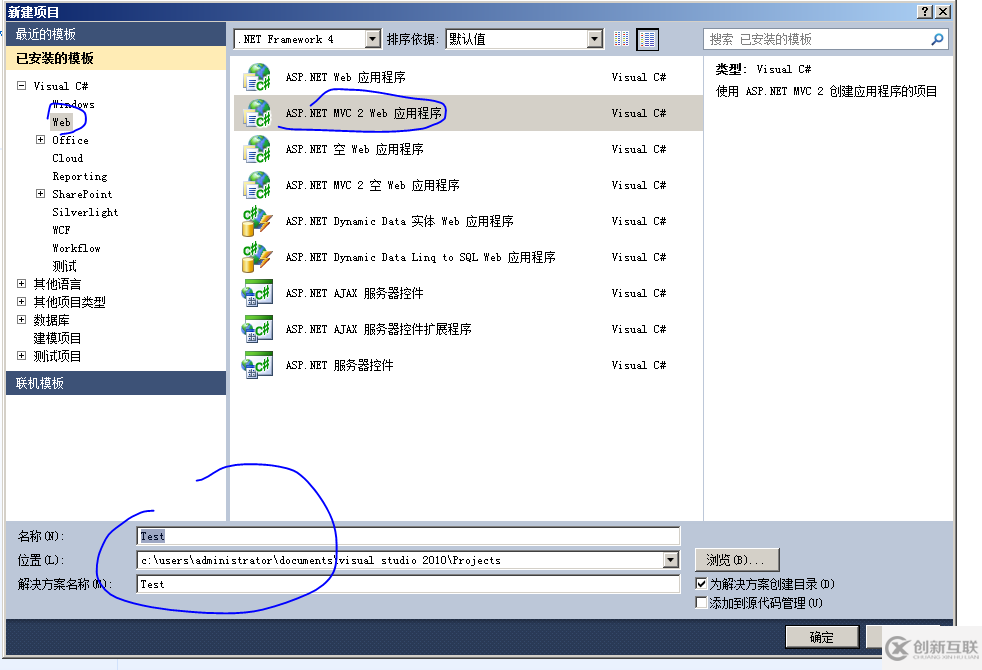
Task: Expand the Office tree node
Action: [41, 140]
